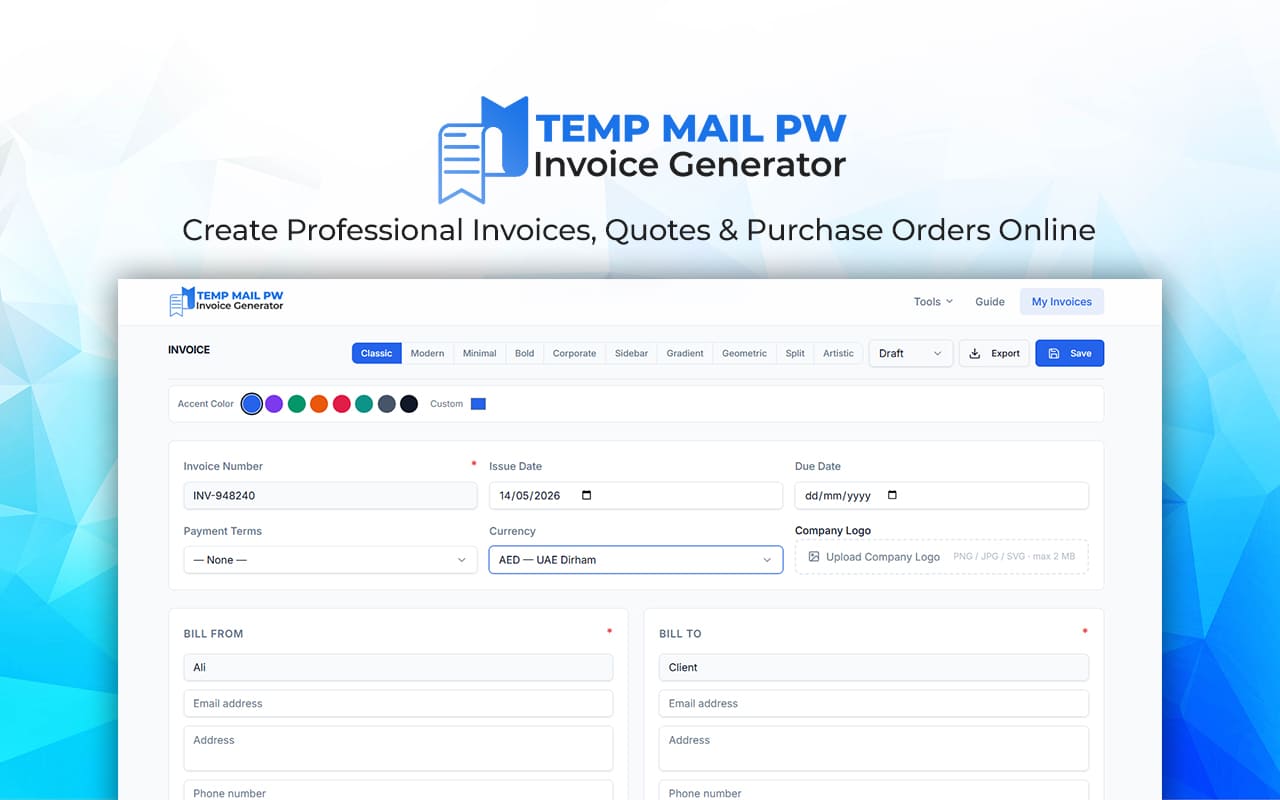Click the BILL TO heading

pyautogui.click(x=680, y=634)
